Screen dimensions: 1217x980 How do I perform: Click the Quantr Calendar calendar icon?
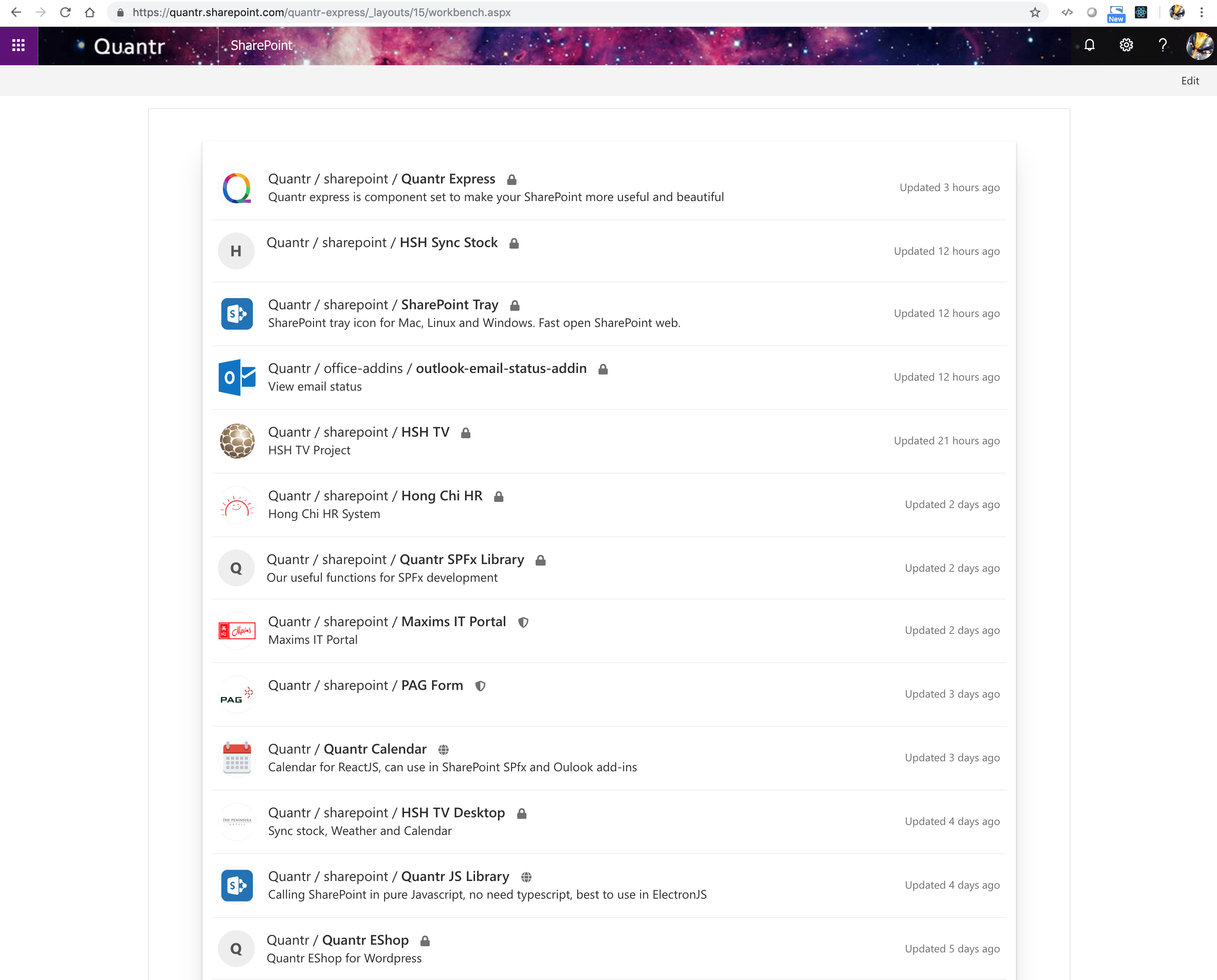[236, 757]
